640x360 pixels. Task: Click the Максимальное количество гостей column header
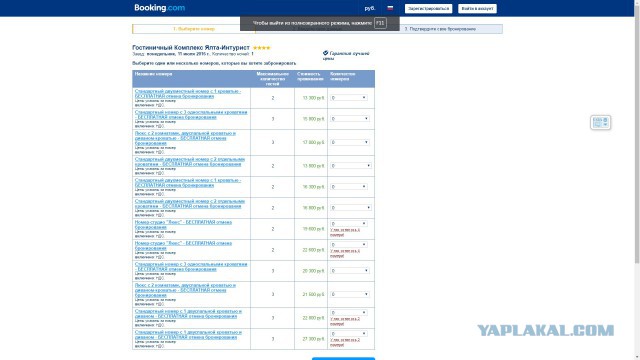point(273,79)
